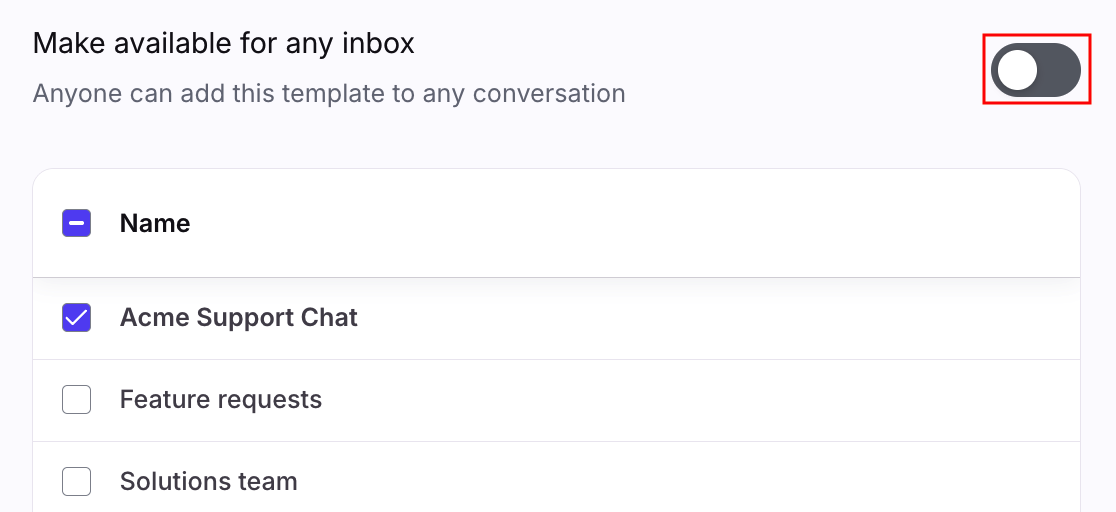Select the Solutions team inbox name

(x=208, y=482)
